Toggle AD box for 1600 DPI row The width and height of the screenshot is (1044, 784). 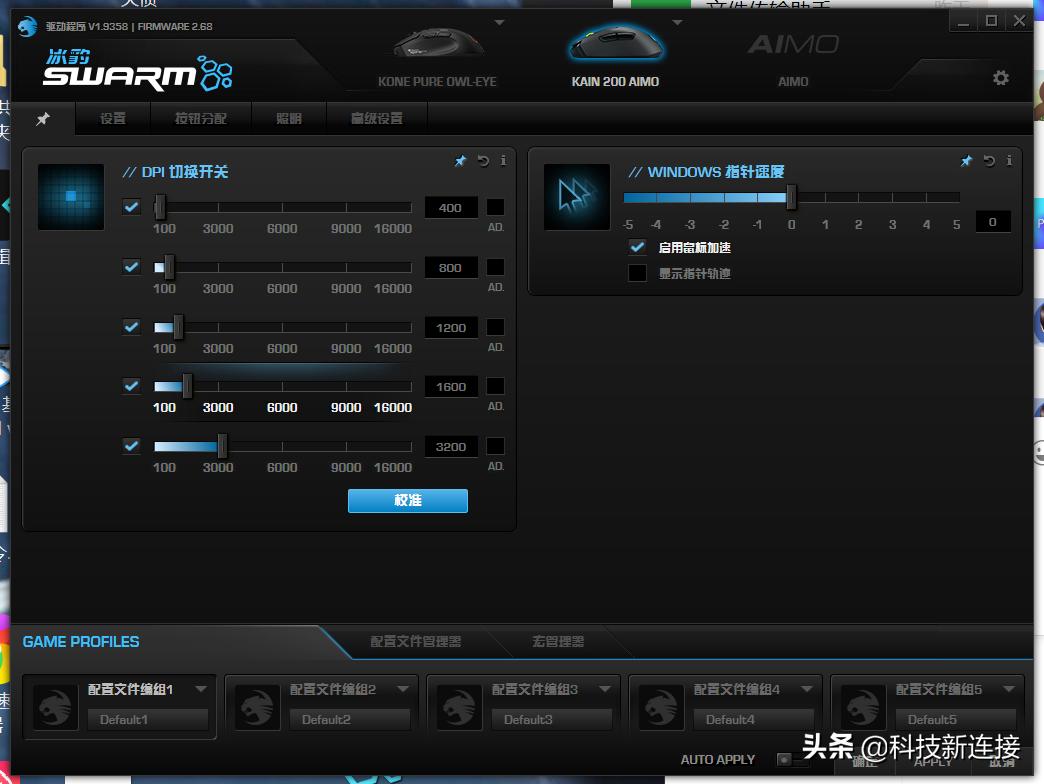(x=495, y=386)
